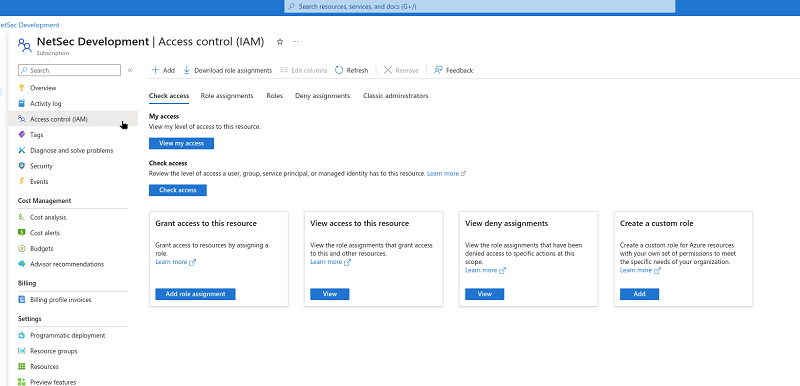Open Feedback from the toolbar
800x386 pixels.
pyautogui.click(x=454, y=70)
